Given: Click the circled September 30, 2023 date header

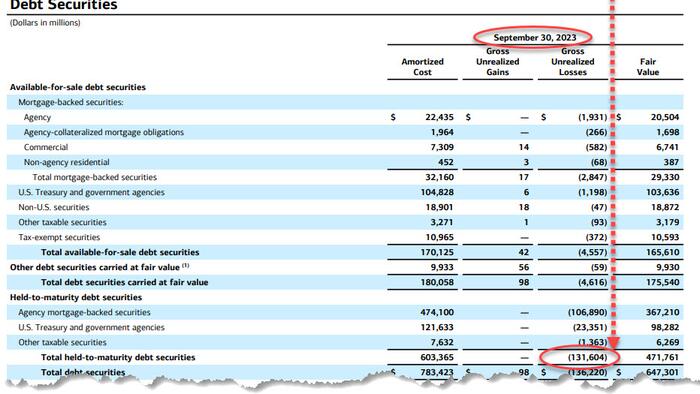Looking at the screenshot, I should point(534,37).
